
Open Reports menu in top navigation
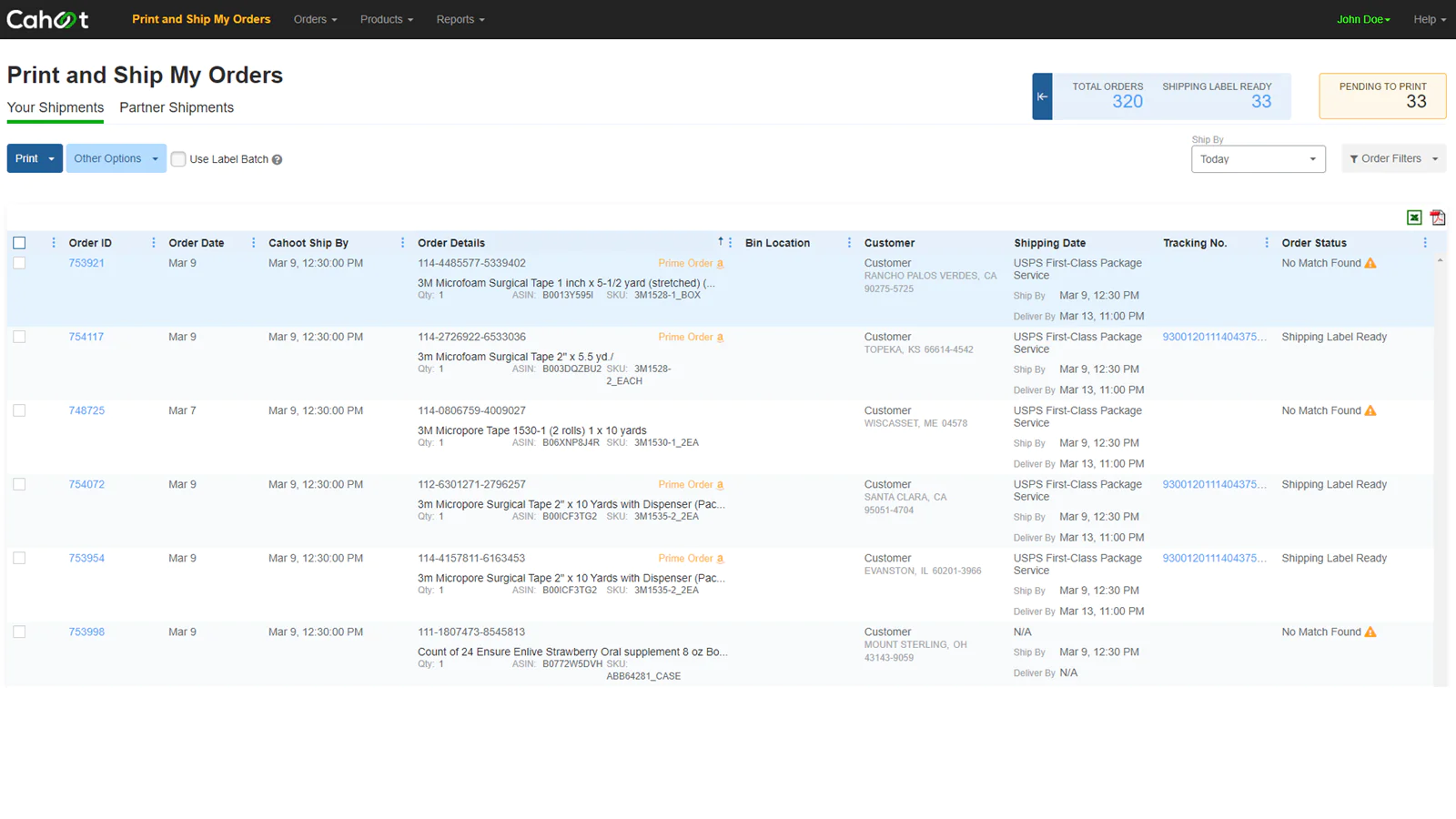click(x=460, y=19)
